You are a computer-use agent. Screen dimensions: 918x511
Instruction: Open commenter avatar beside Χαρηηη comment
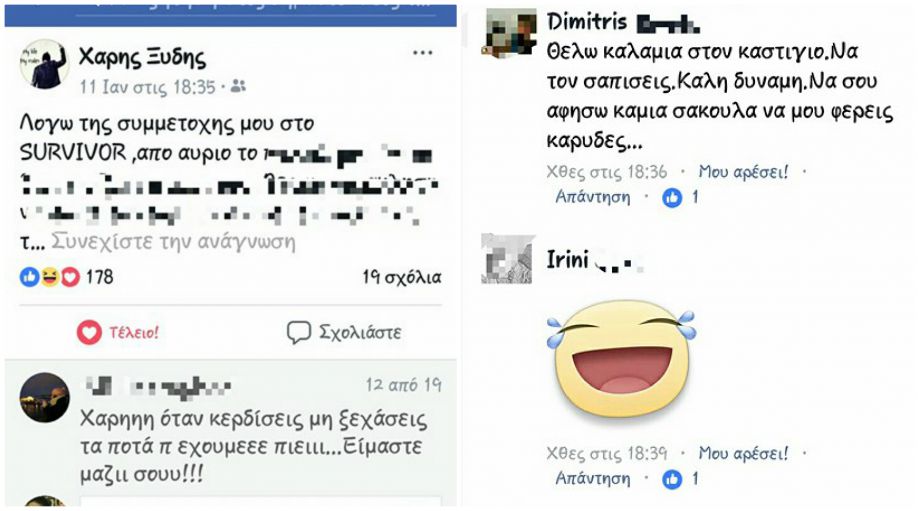(44, 397)
